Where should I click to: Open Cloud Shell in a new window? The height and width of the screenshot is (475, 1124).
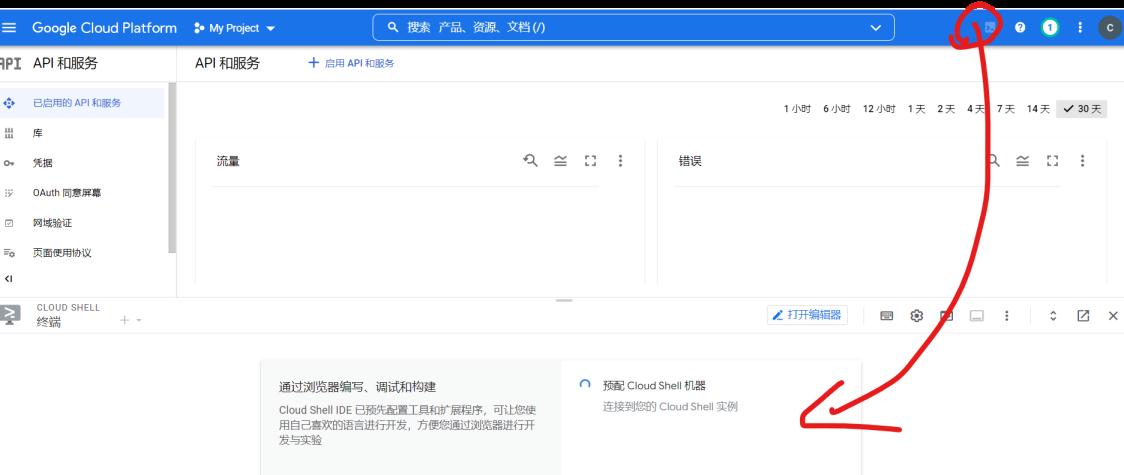1083,316
